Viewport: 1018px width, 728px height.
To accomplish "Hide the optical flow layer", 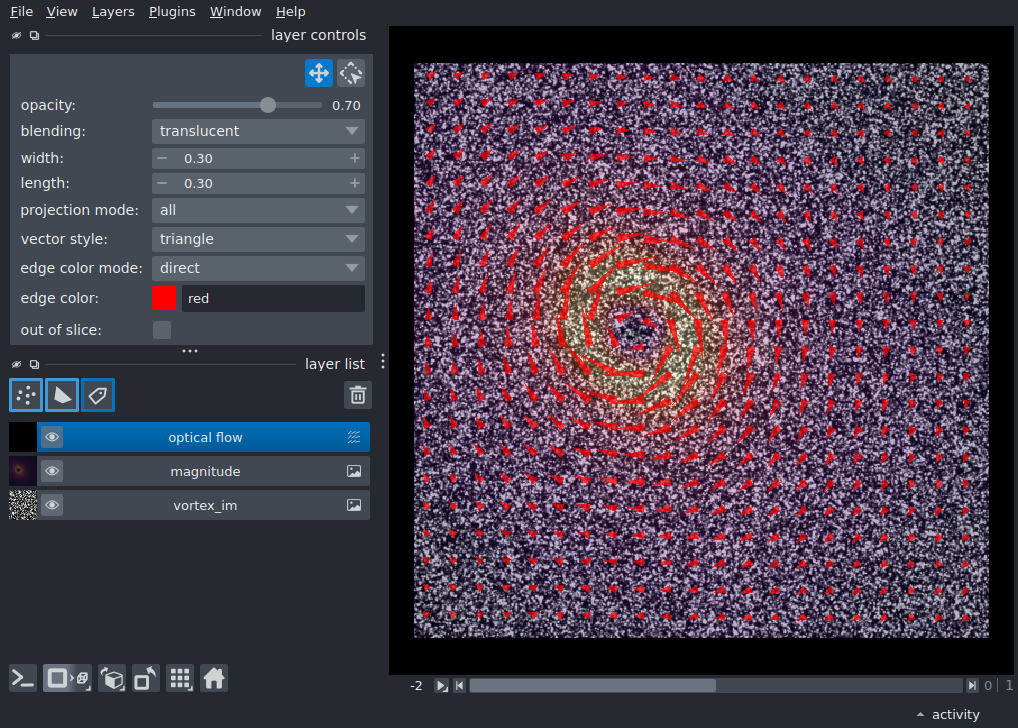I will pos(52,437).
